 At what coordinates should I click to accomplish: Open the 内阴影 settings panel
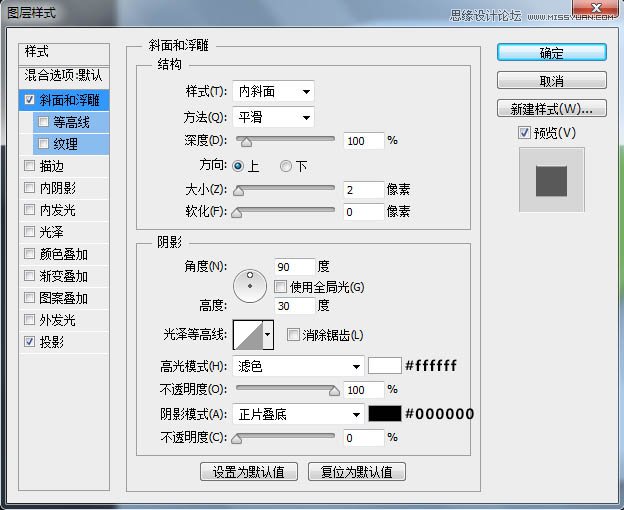coord(58,188)
